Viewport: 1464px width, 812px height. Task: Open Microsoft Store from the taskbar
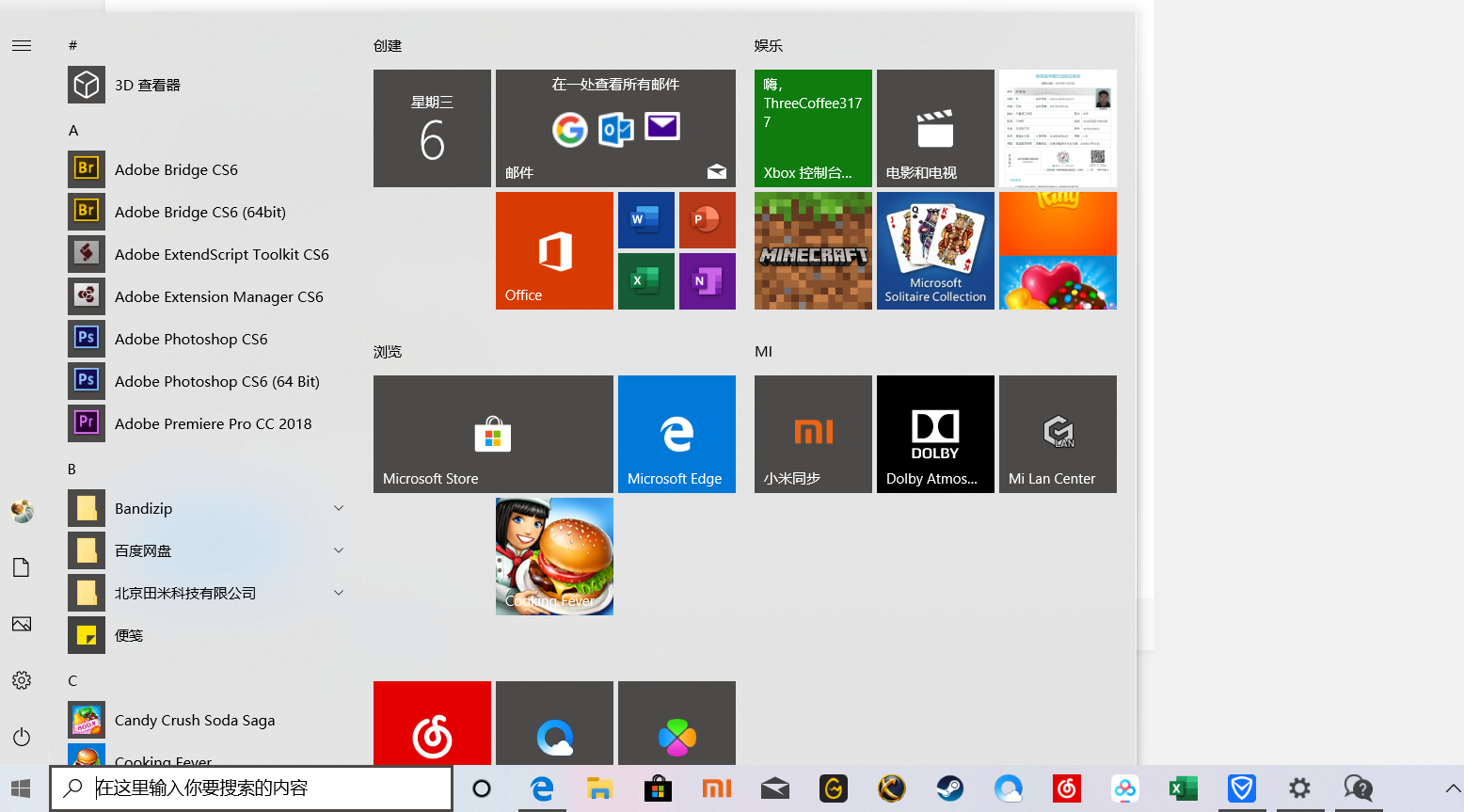tap(658, 788)
